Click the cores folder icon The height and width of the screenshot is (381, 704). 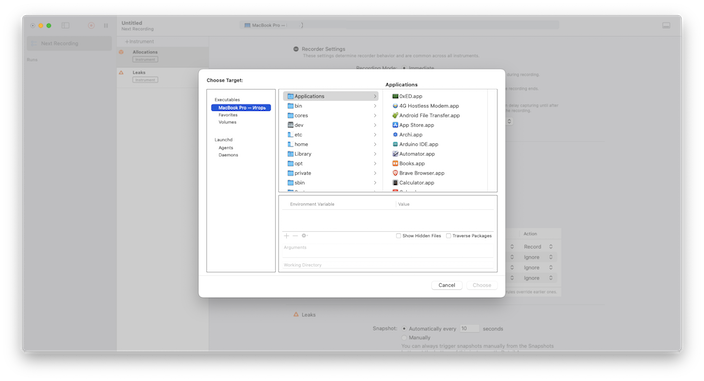coord(290,115)
